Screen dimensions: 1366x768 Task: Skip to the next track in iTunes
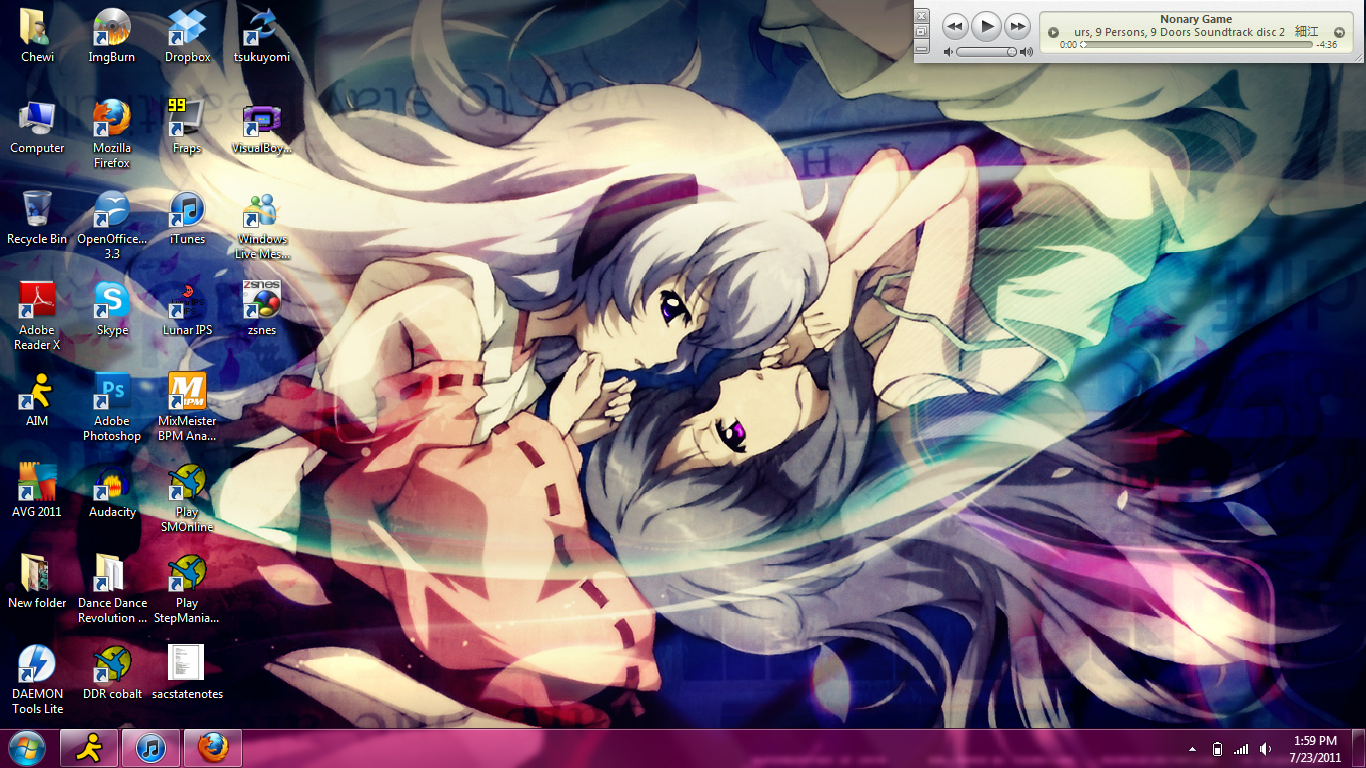point(1017,26)
